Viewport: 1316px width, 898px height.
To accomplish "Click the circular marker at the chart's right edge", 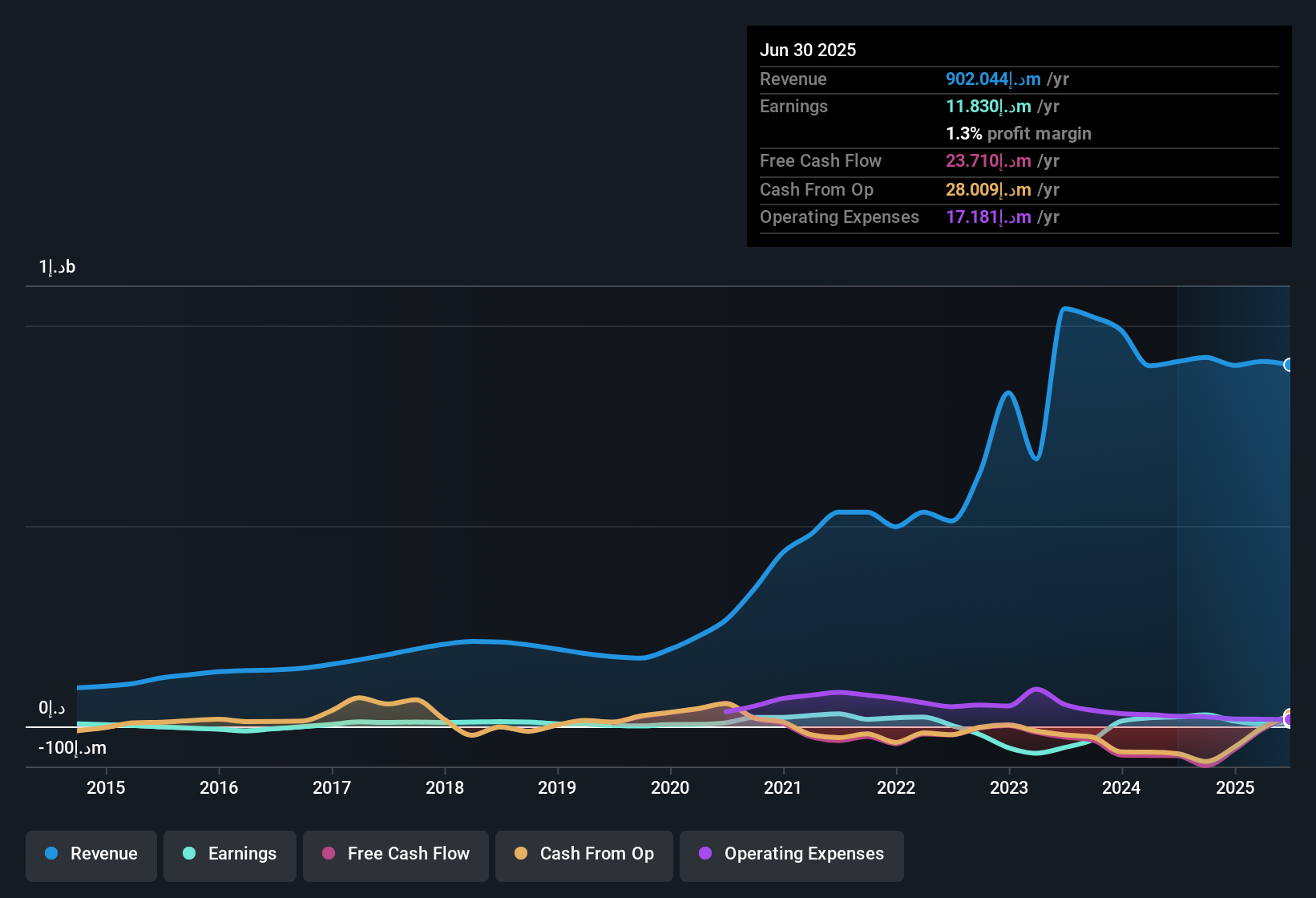I will tap(1290, 365).
